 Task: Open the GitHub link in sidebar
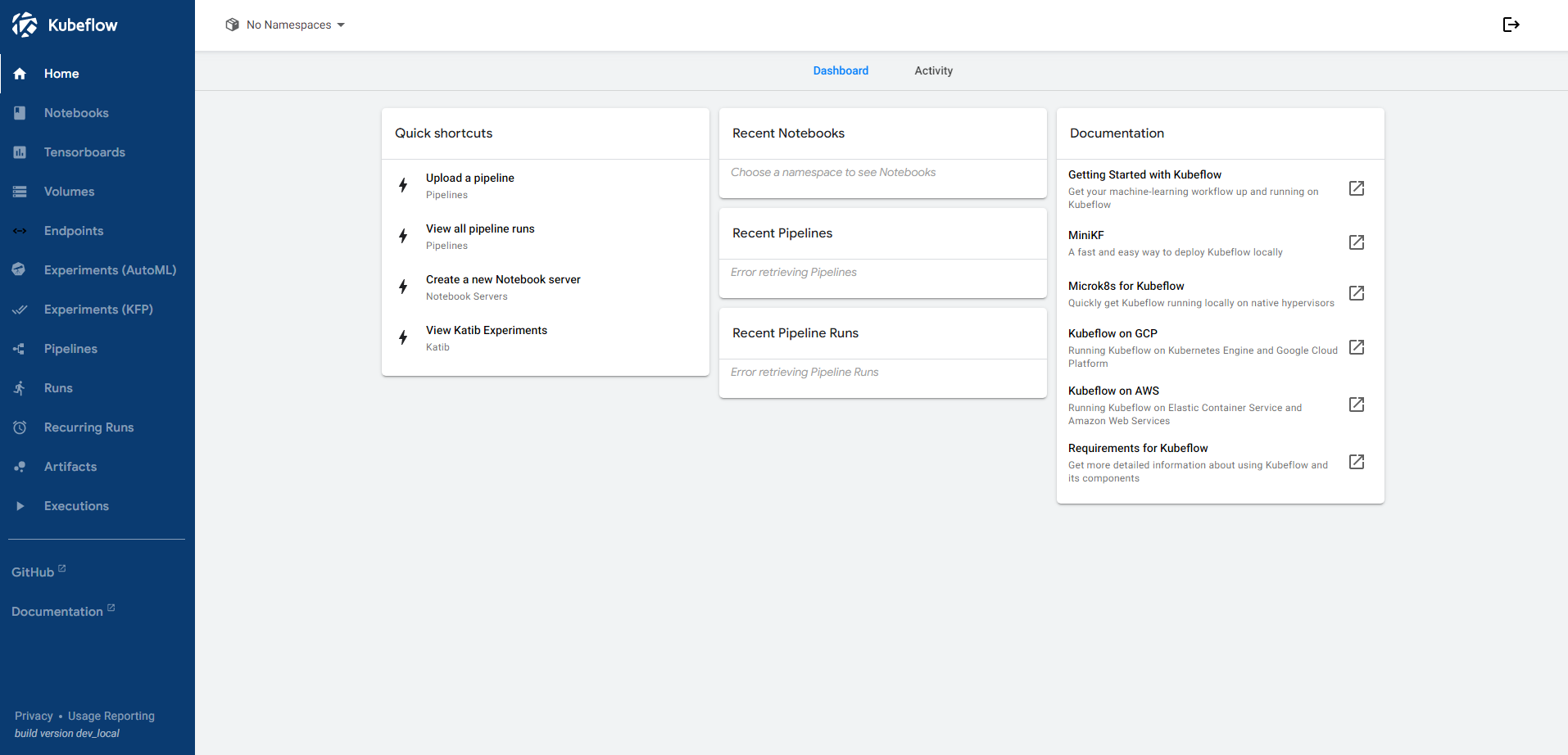tap(39, 572)
